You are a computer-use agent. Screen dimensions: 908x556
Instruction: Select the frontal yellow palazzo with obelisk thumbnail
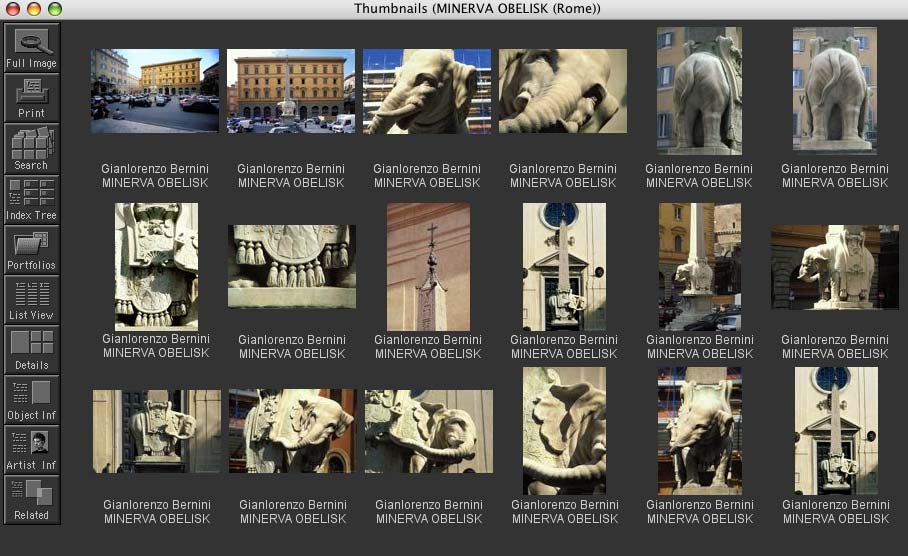(x=291, y=91)
